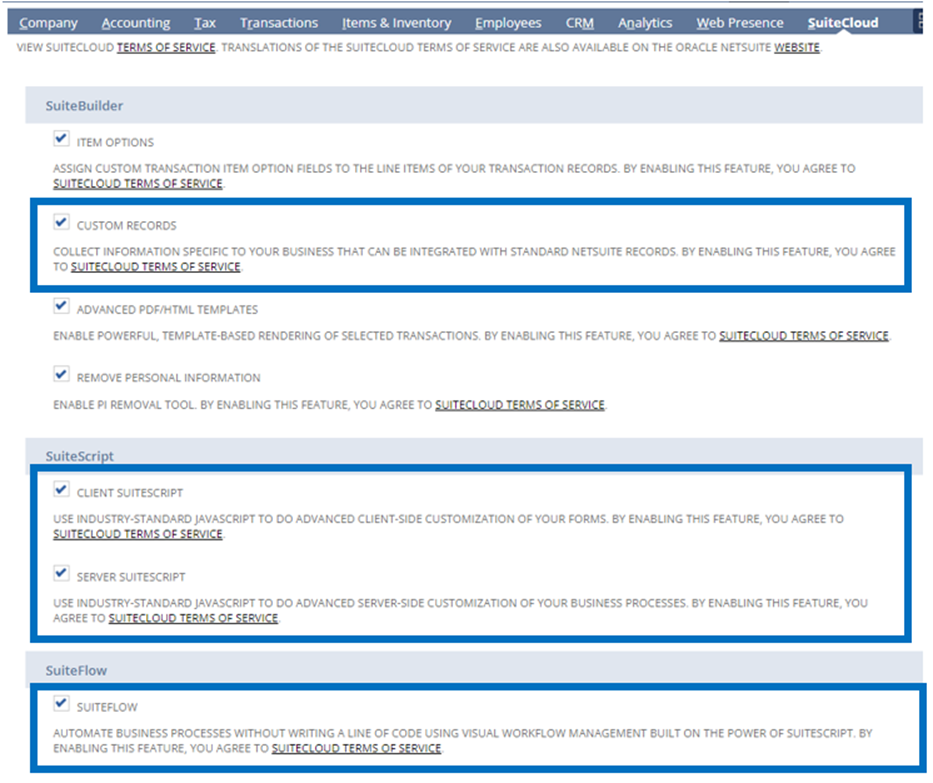
Task: Click the Custom Records label
Action: pyautogui.click(x=127, y=226)
